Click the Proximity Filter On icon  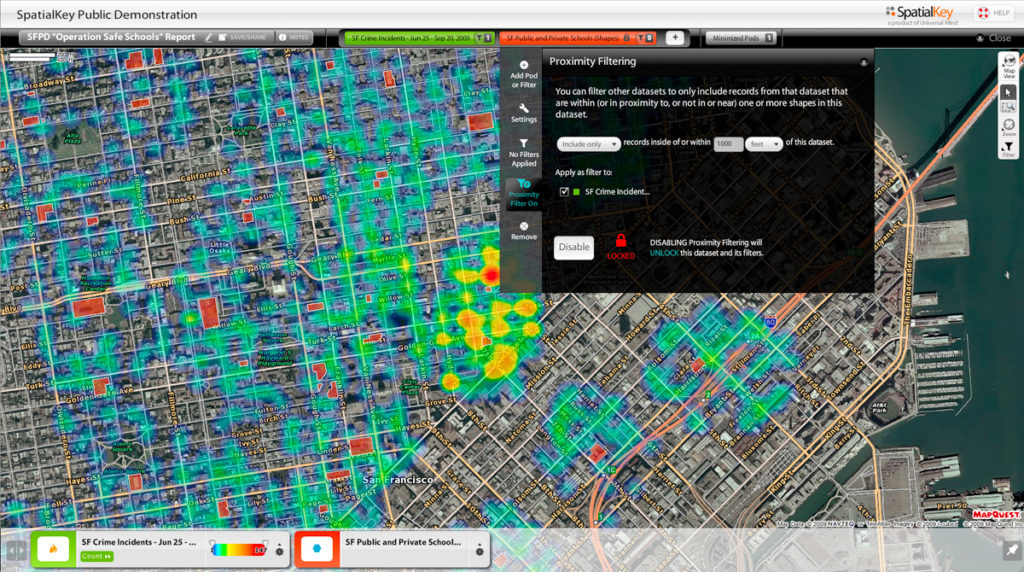[x=524, y=184]
